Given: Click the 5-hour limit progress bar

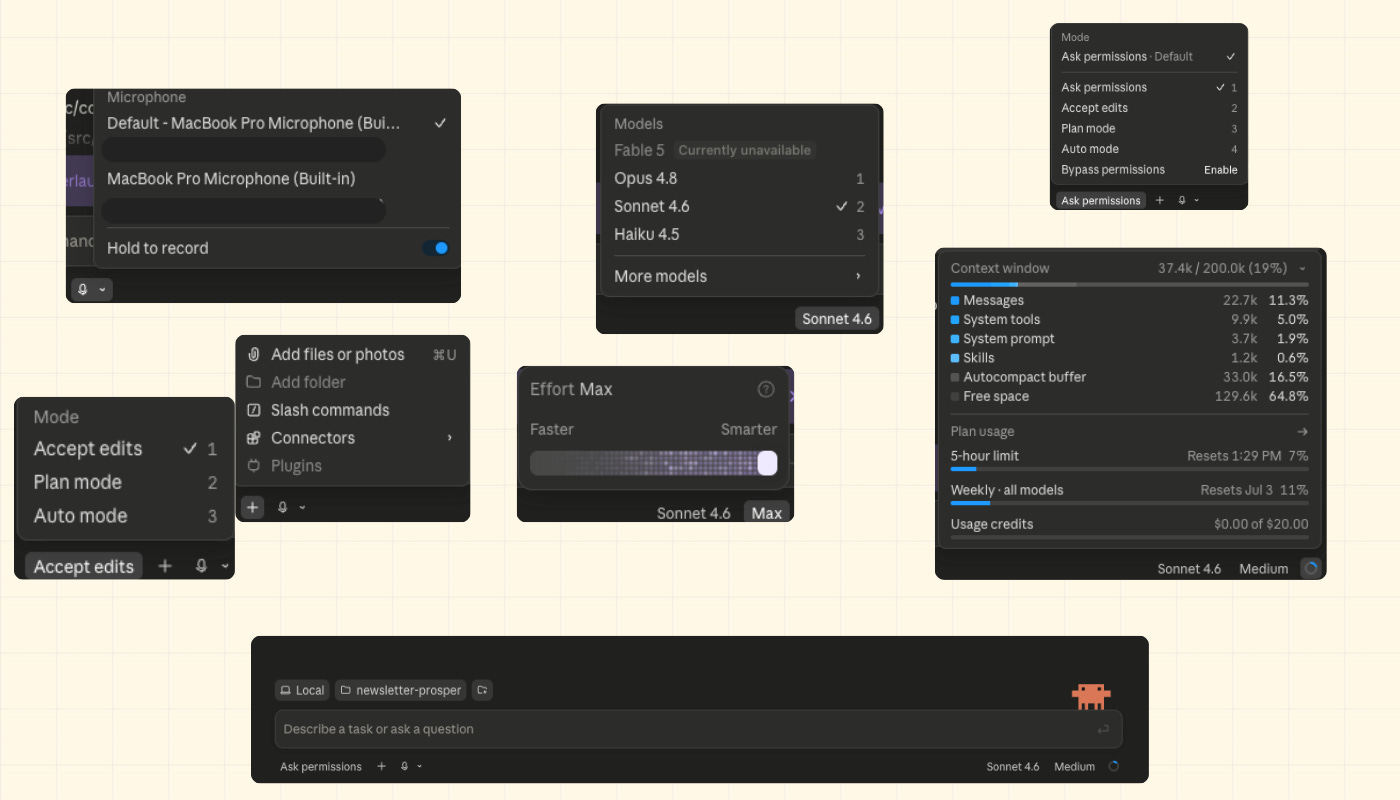Looking at the screenshot, I should tap(1129, 468).
